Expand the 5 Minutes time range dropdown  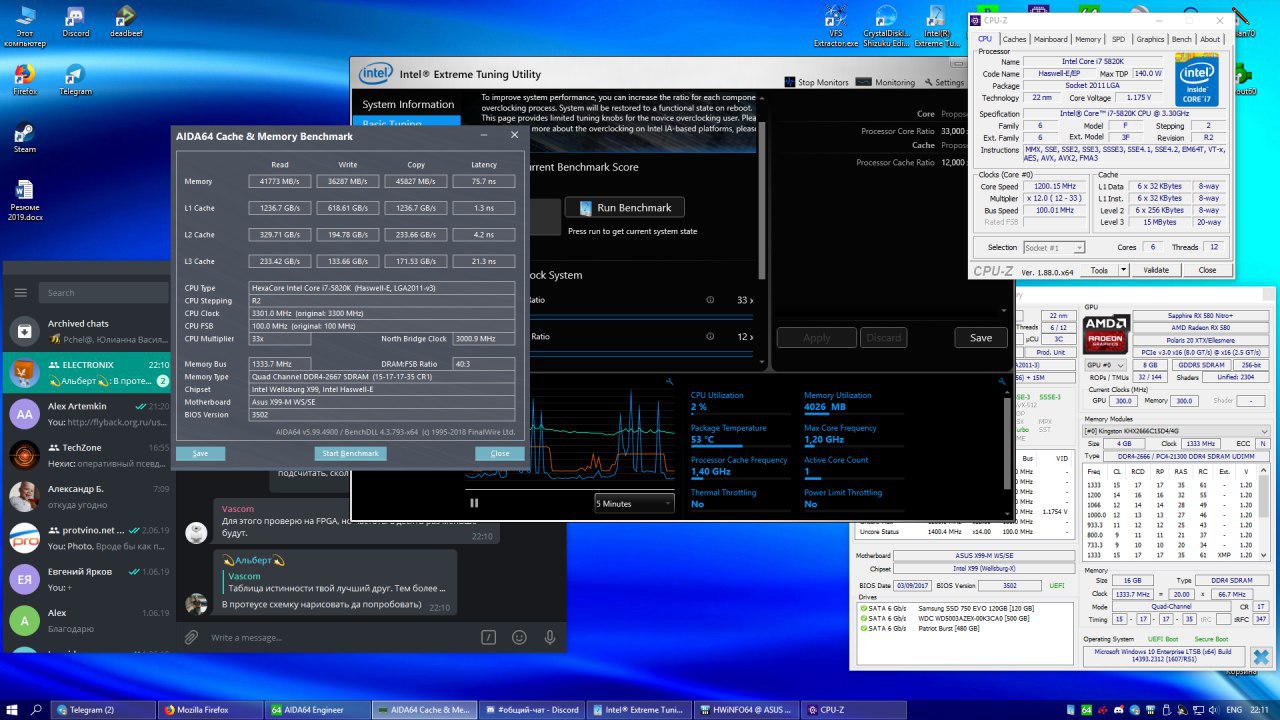coord(635,503)
